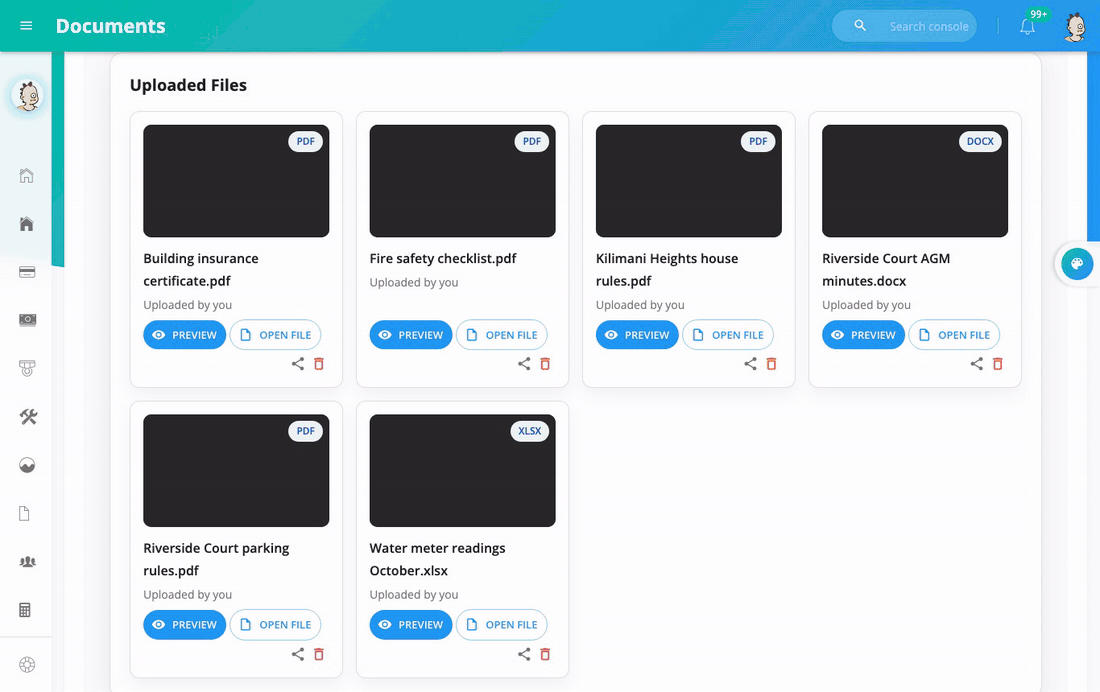Open notifications bell showing 99+

tap(1028, 26)
